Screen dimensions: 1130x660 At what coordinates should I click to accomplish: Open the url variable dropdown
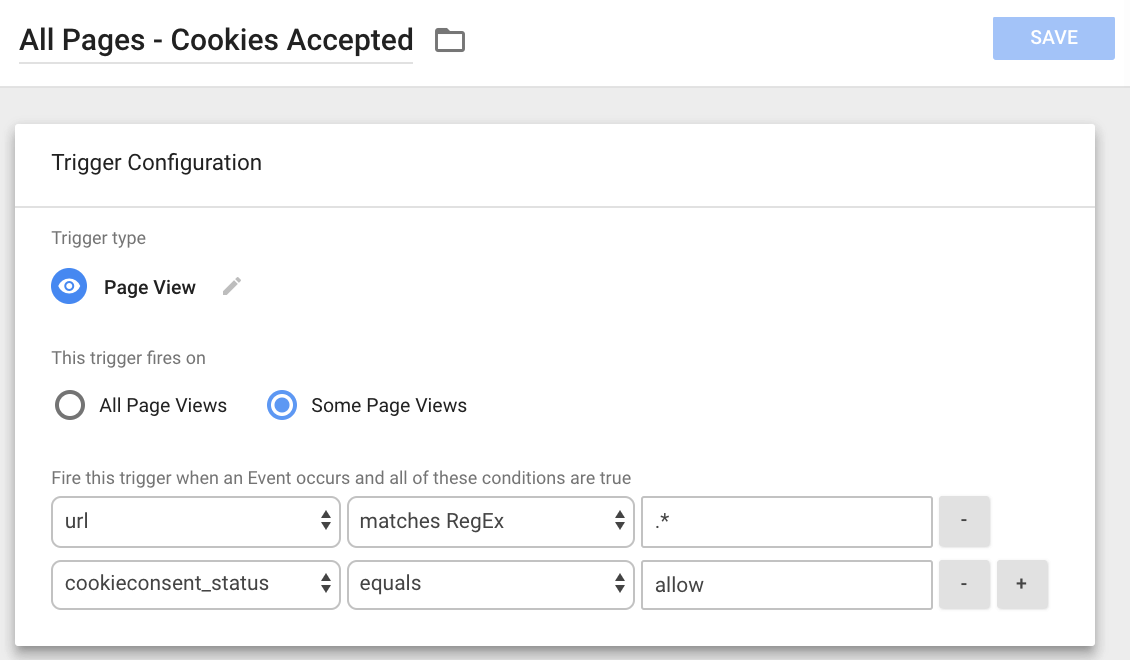196,522
